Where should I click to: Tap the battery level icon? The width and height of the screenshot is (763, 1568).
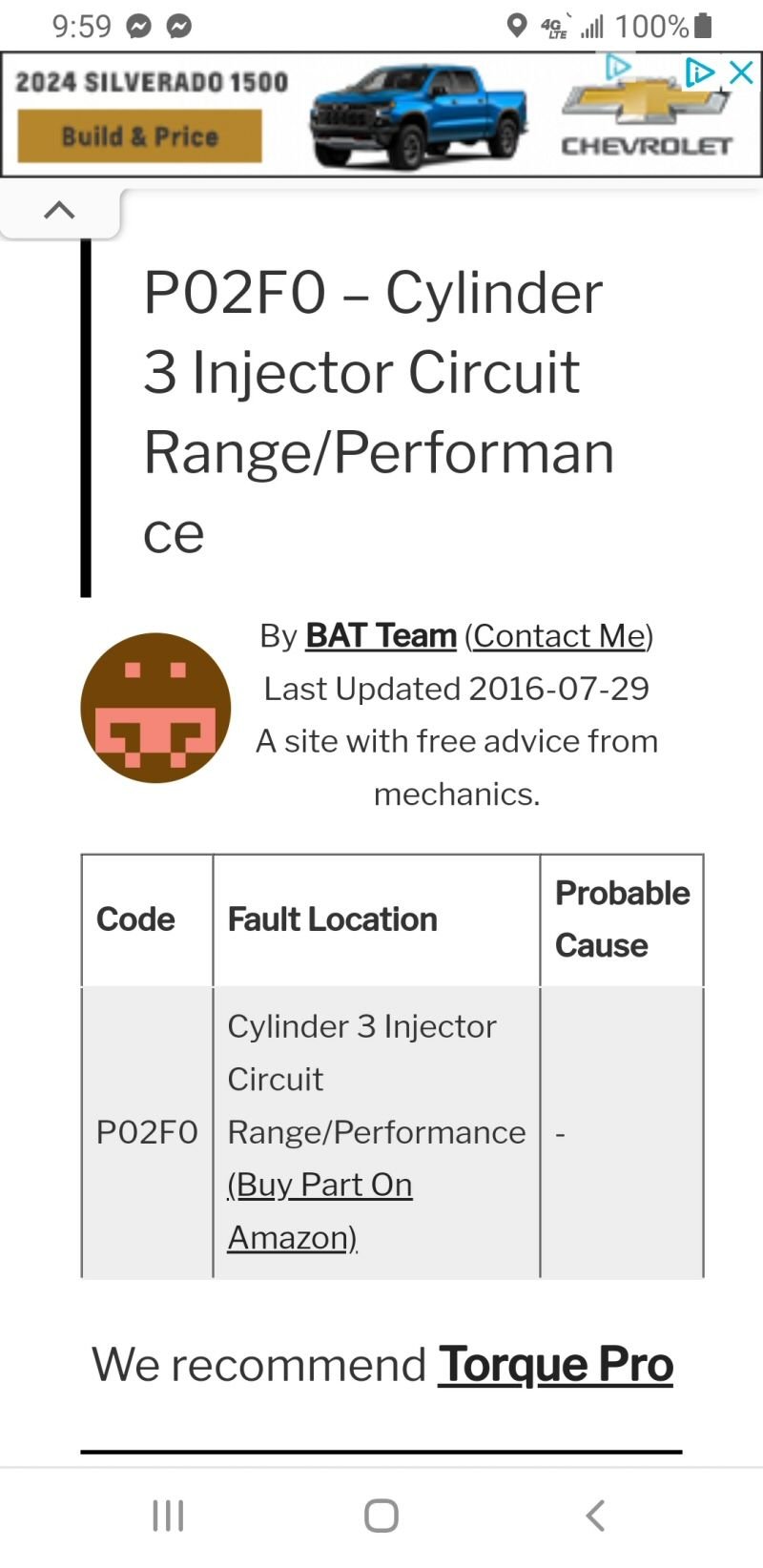[x=703, y=24]
